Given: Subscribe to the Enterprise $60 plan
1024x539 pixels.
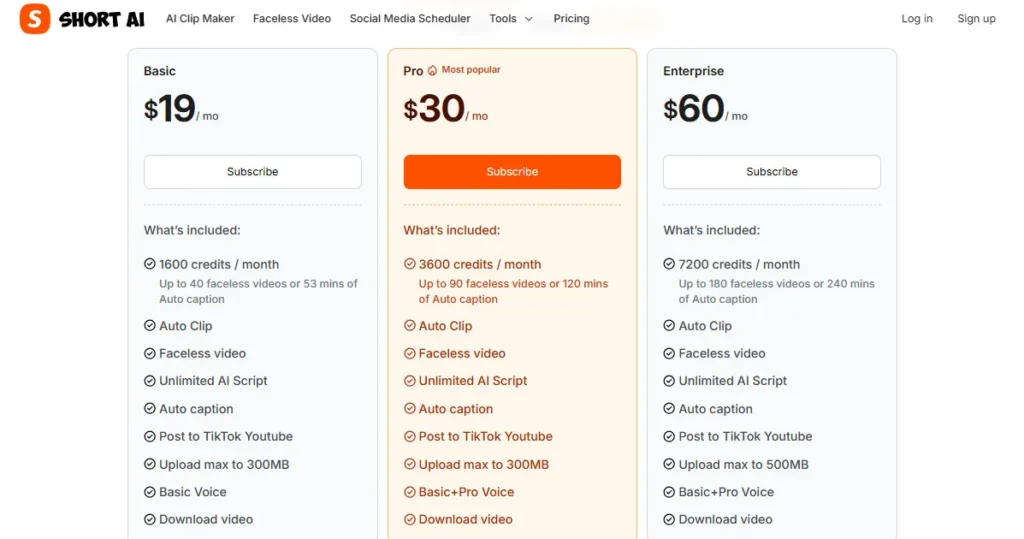Looking at the screenshot, I should pos(772,172).
